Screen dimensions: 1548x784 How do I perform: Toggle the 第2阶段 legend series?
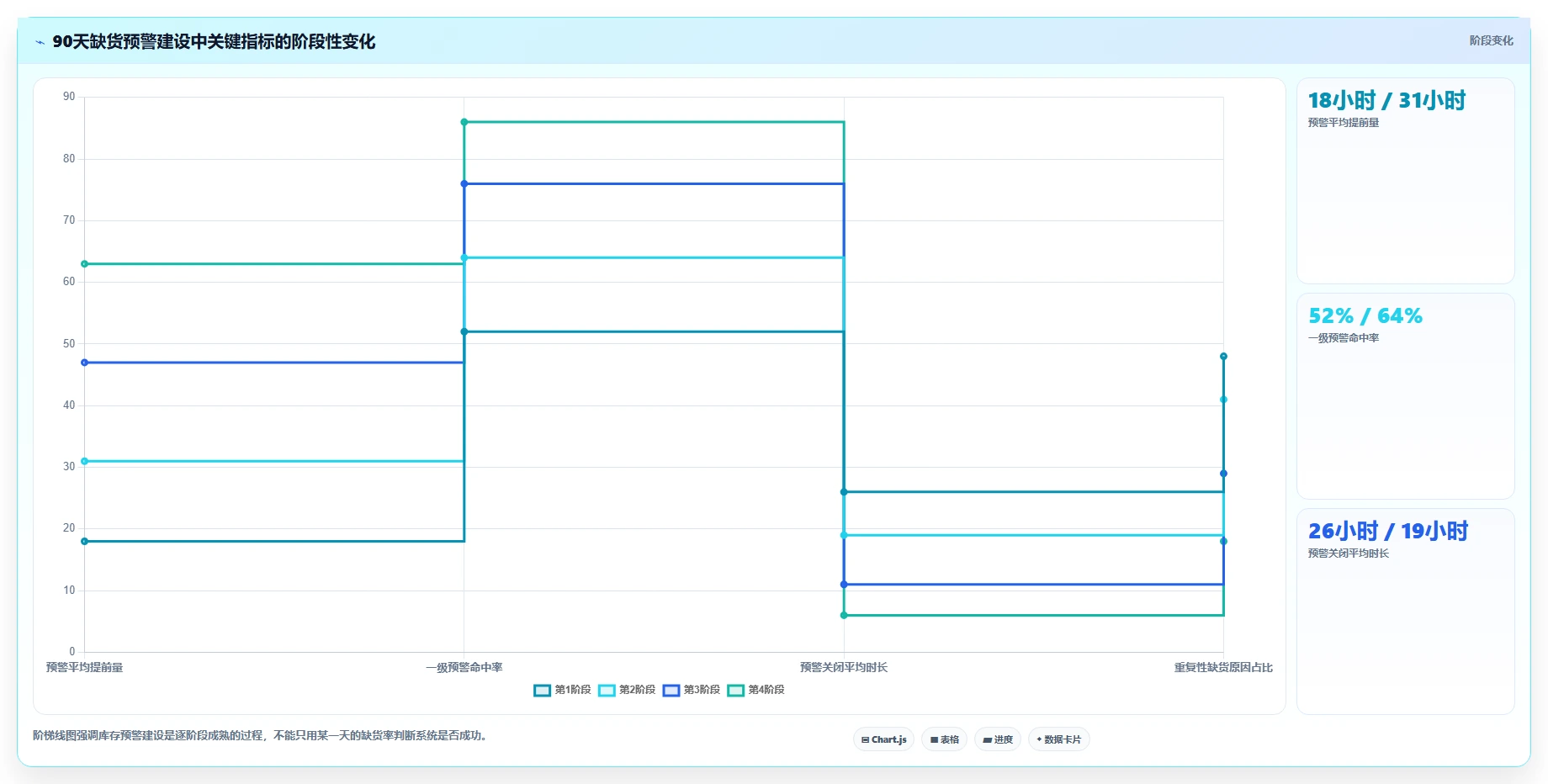(x=627, y=690)
